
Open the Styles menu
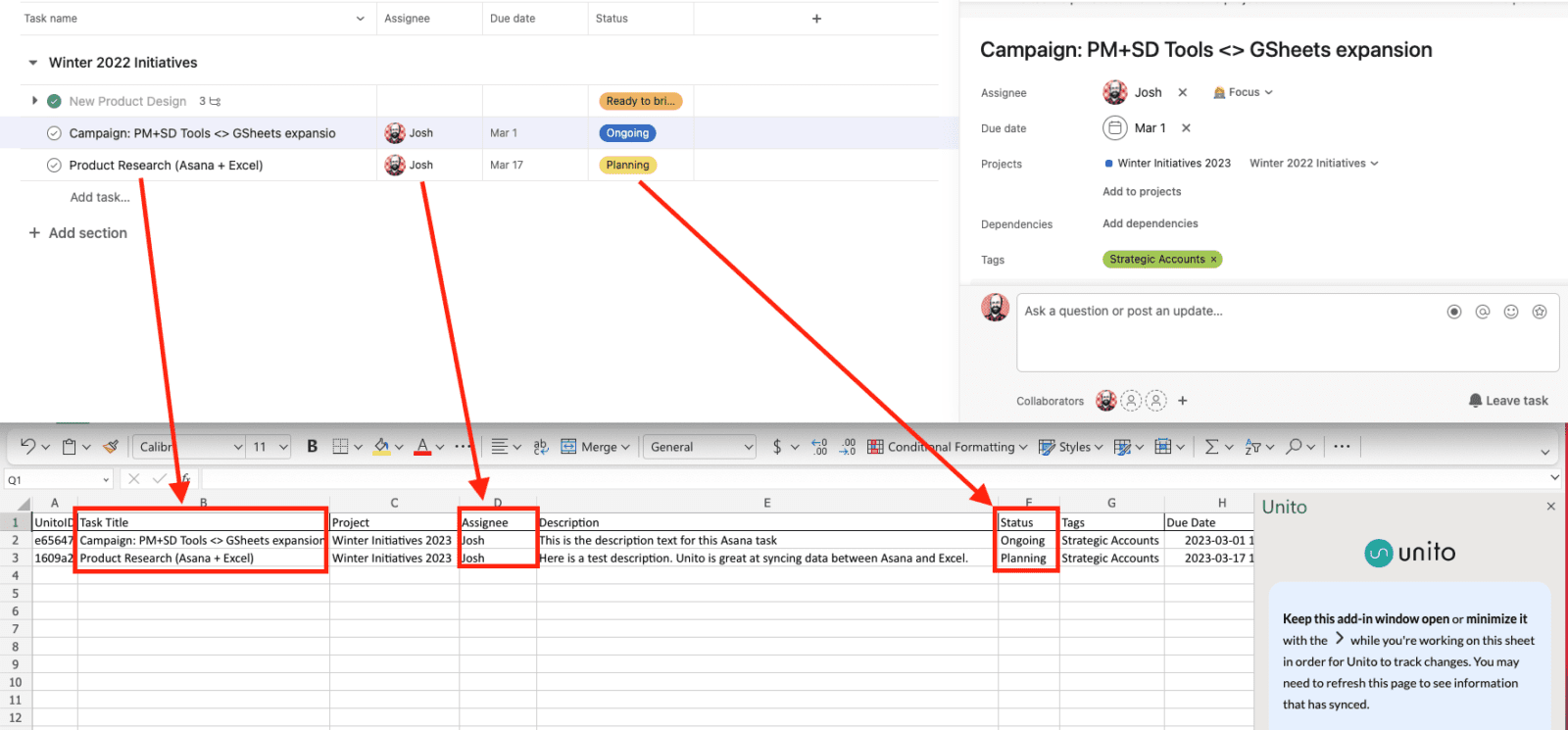pyautogui.click(x=1070, y=447)
